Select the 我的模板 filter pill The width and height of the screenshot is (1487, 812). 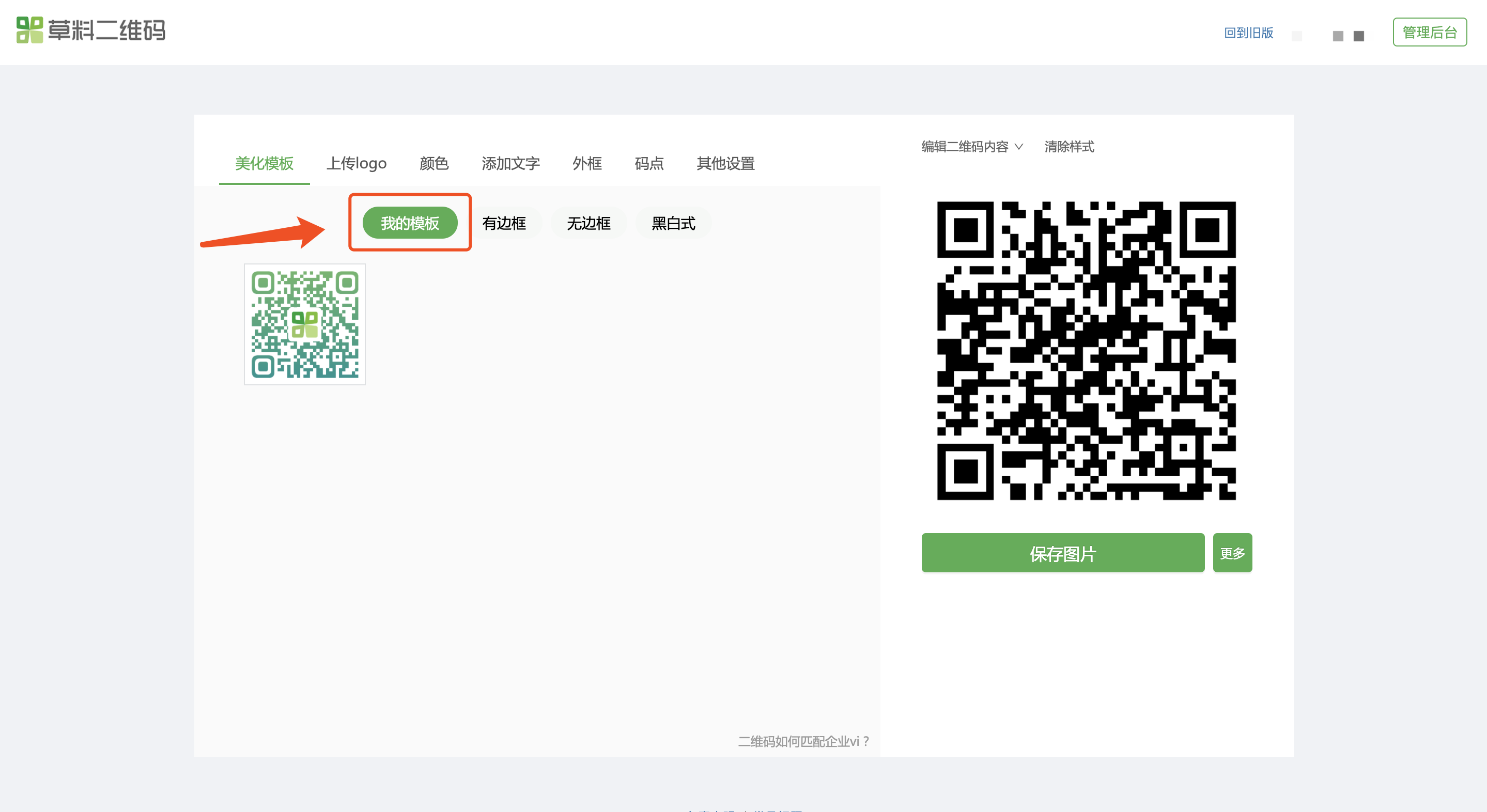point(410,223)
